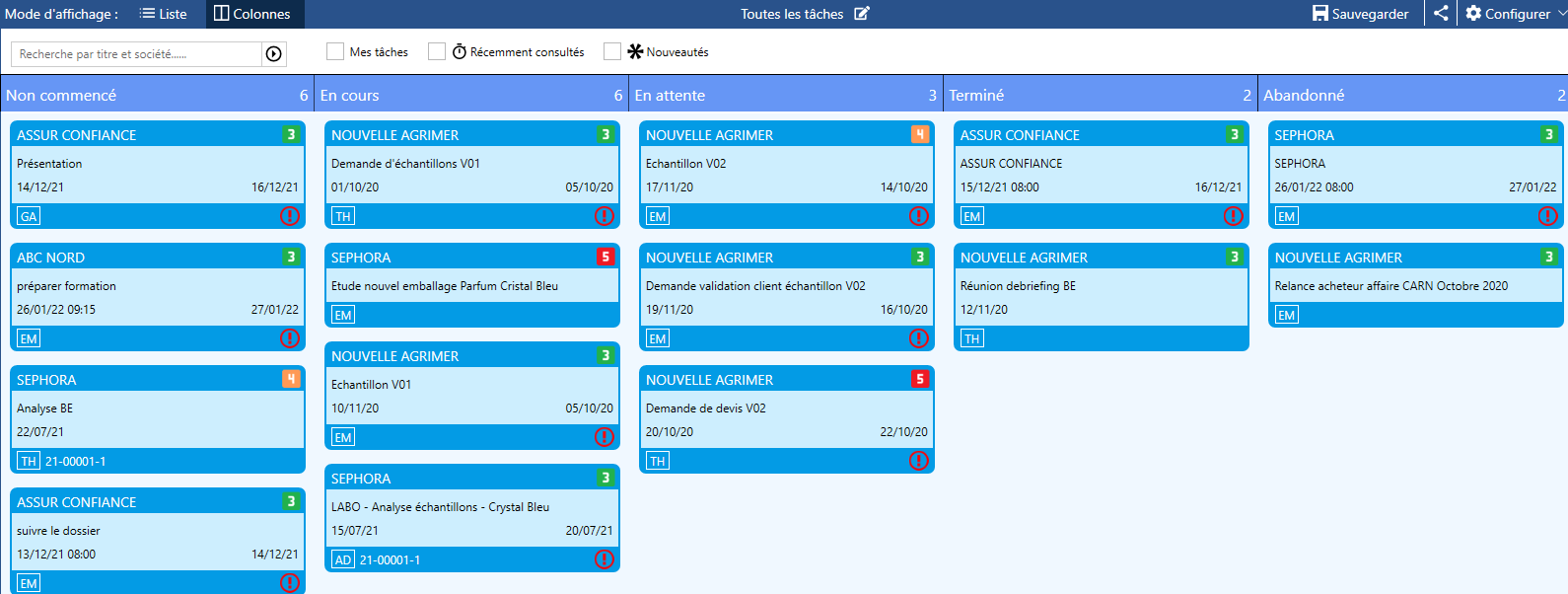Click the En cours column header
Image resolution: width=1568 pixels, height=594 pixels.
(471, 95)
